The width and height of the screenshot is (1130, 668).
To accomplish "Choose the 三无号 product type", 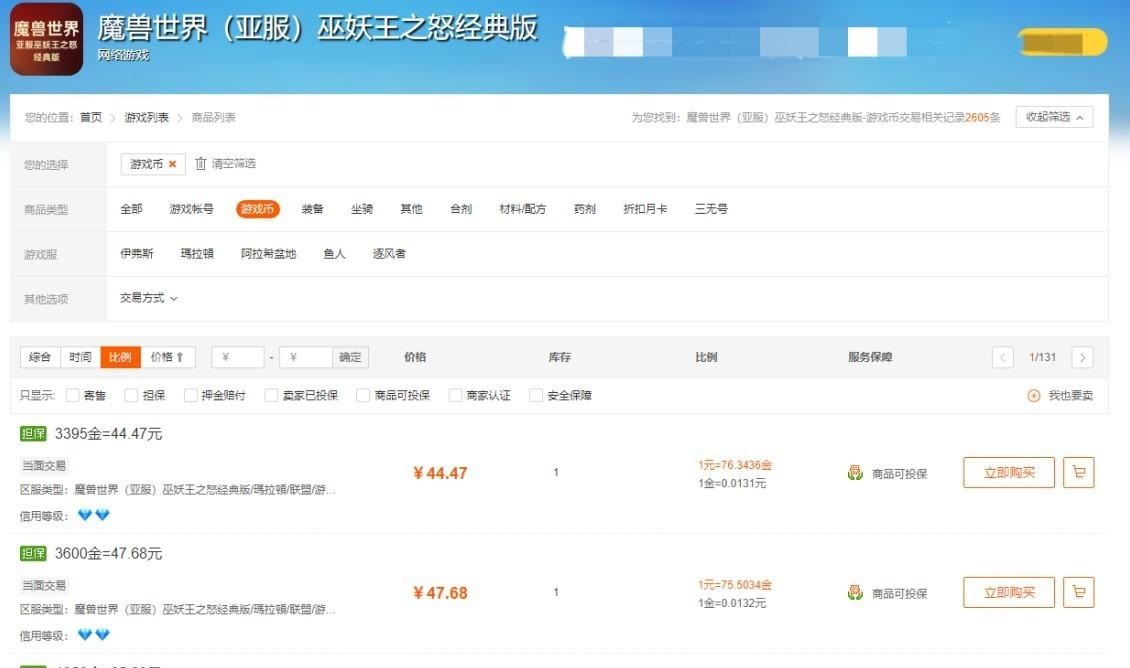I will [711, 209].
